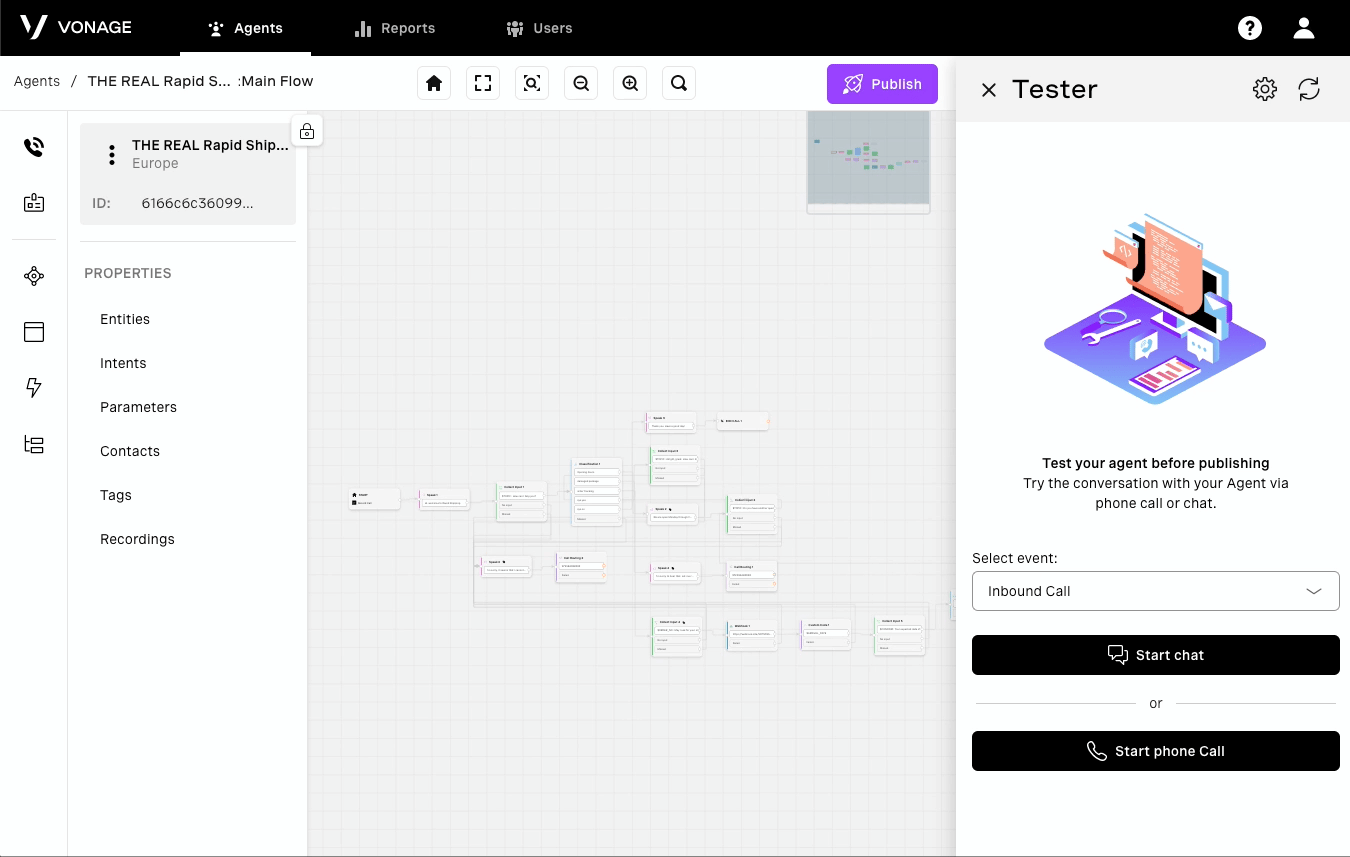The image size is (1350, 857).
Task: Start chat with the agent
Action: tap(1156, 655)
